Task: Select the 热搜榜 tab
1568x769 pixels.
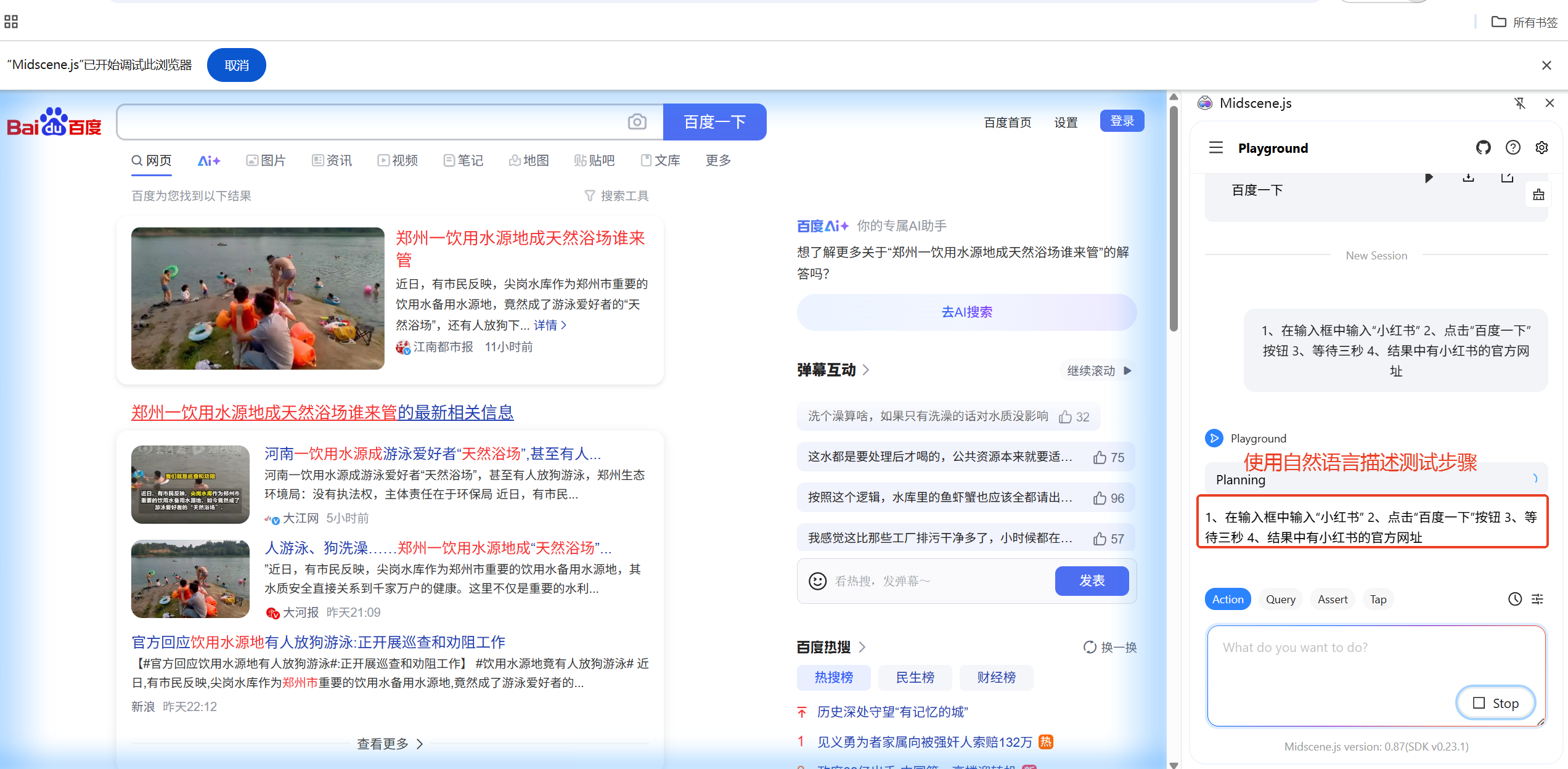Action: [833, 677]
